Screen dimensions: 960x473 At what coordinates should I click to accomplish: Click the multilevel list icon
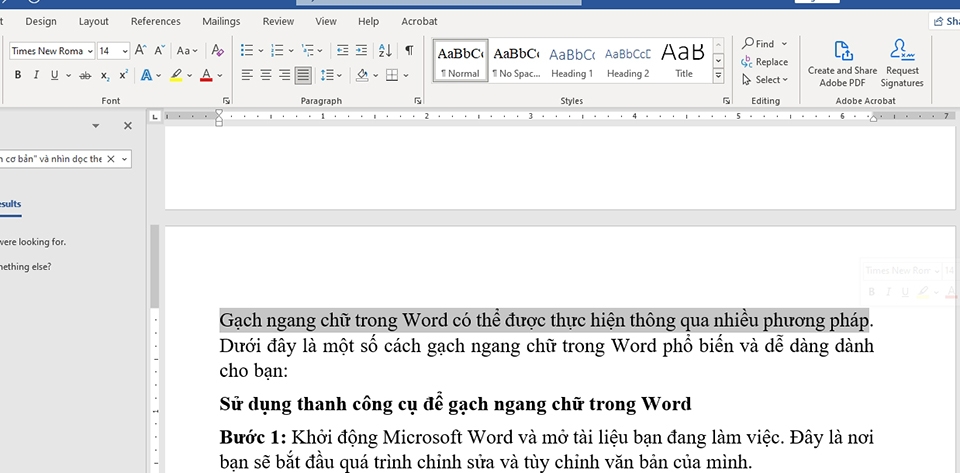[308, 51]
